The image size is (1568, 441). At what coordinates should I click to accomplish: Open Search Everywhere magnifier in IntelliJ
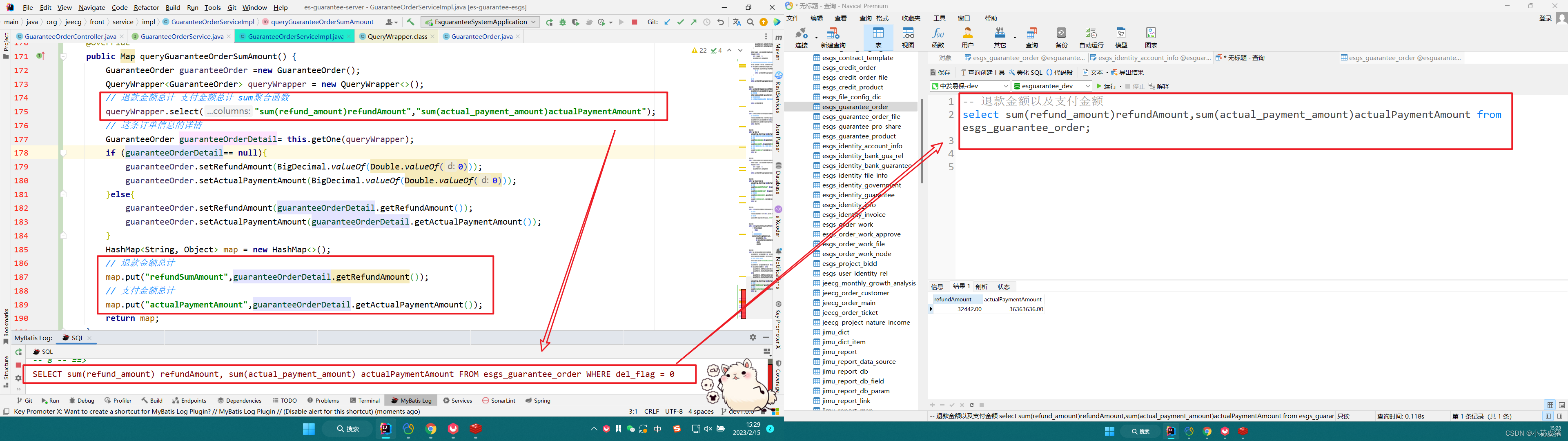click(x=751, y=22)
